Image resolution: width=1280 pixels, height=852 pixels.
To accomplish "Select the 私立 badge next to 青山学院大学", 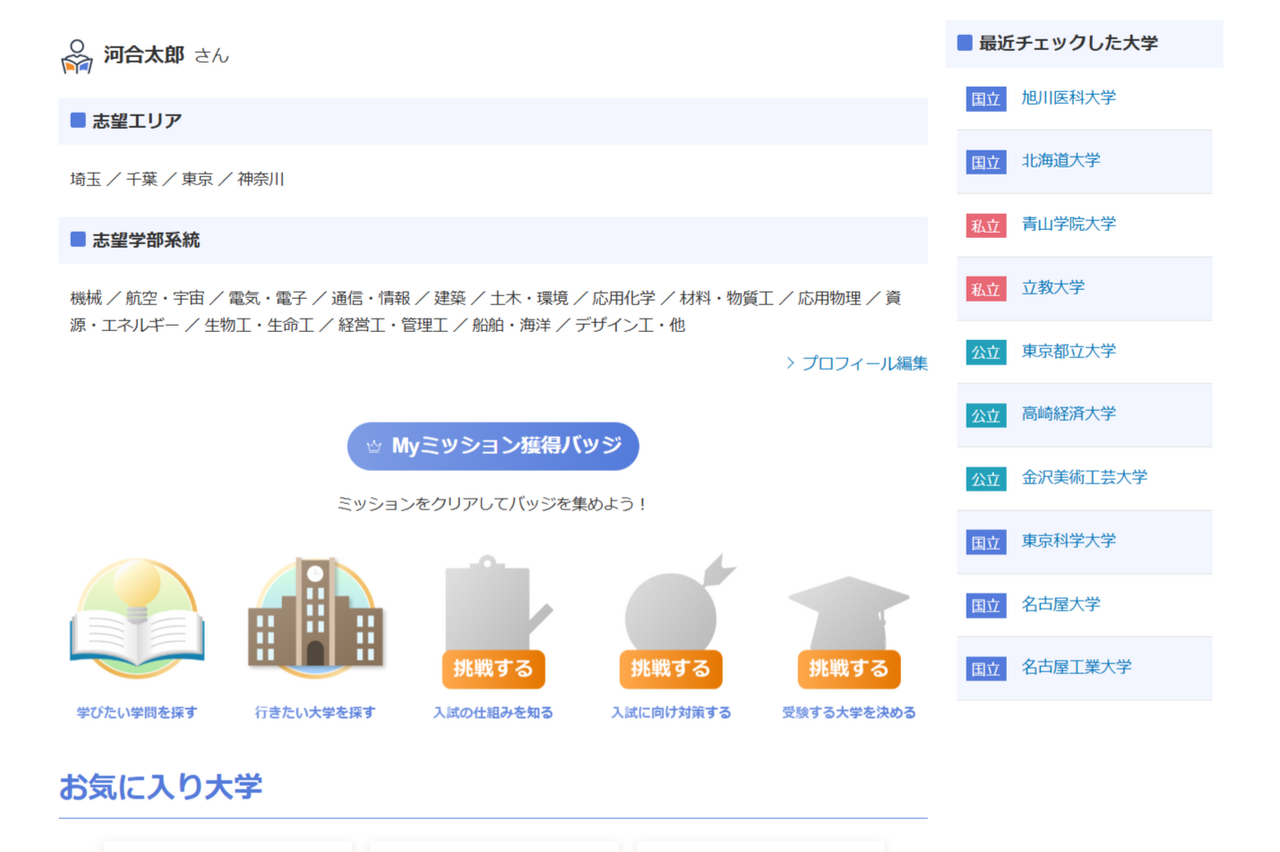I will point(985,225).
